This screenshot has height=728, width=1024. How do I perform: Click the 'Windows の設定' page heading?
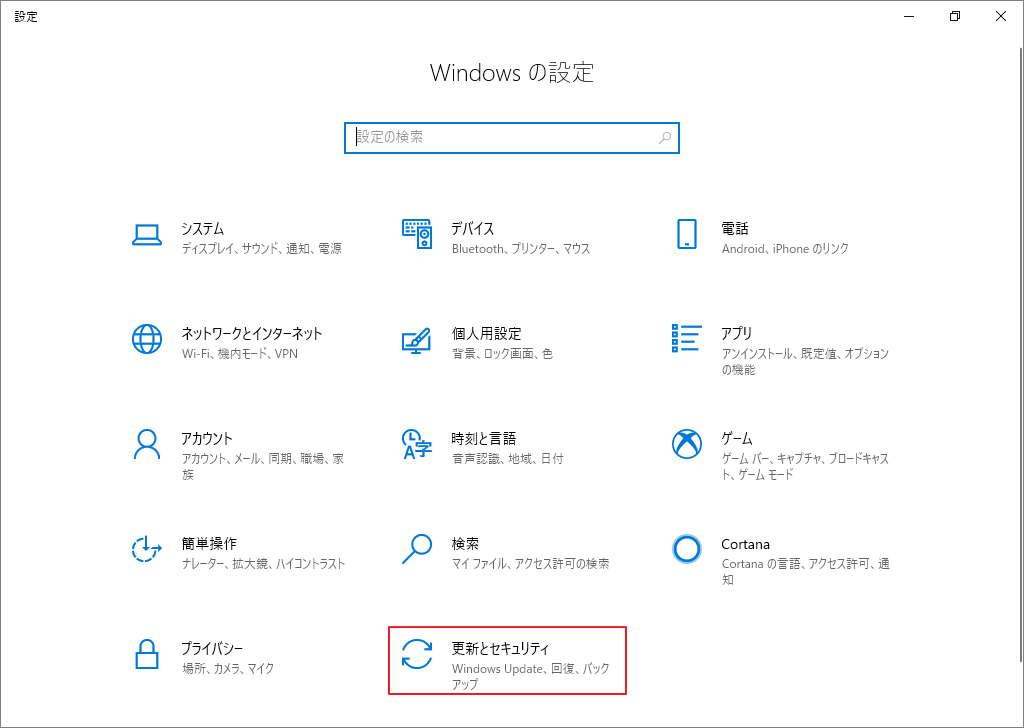(x=512, y=72)
